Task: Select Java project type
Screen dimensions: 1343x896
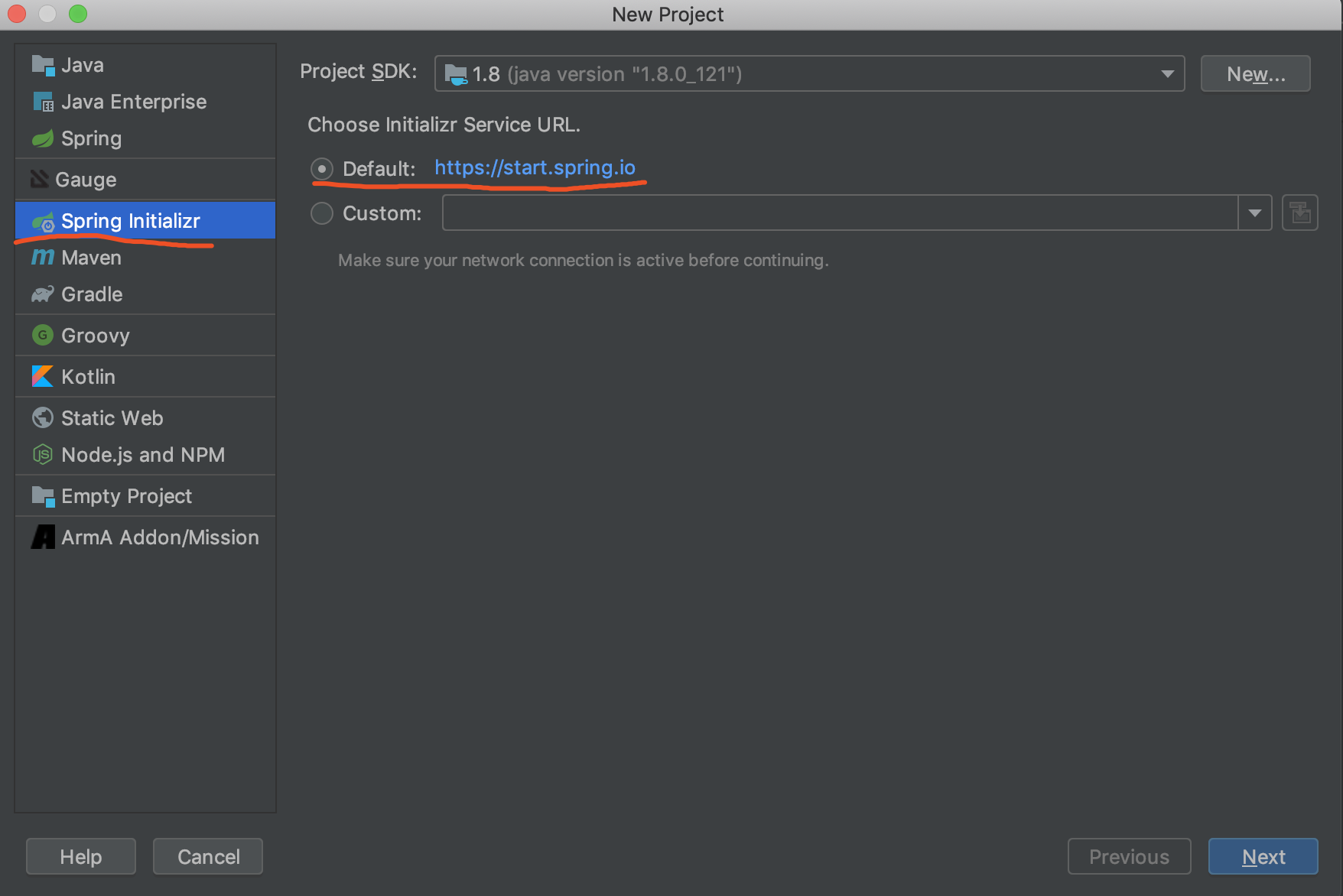Action: click(145, 65)
